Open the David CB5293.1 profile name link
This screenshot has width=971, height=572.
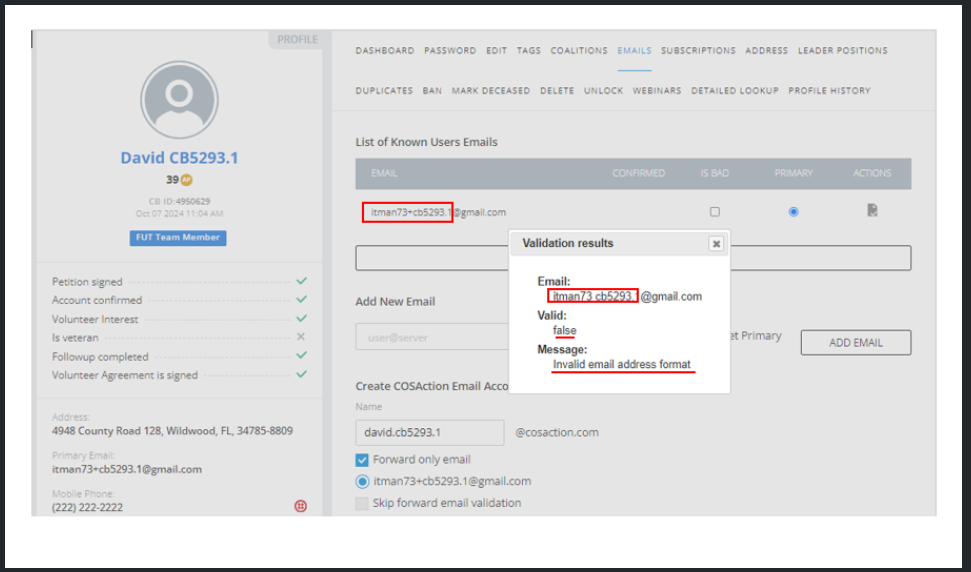coord(179,158)
